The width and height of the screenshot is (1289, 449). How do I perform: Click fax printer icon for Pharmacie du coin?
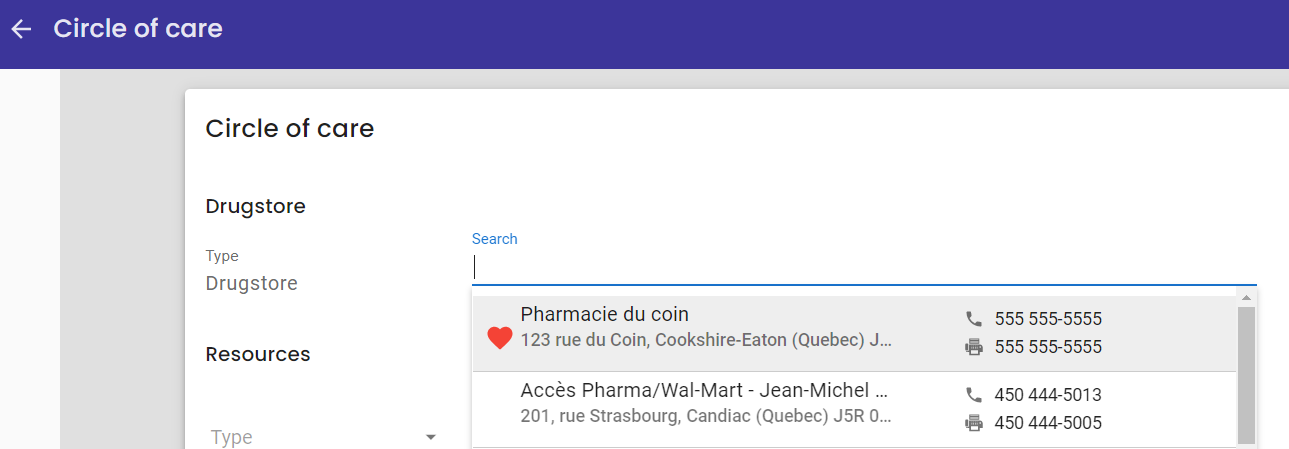974,347
